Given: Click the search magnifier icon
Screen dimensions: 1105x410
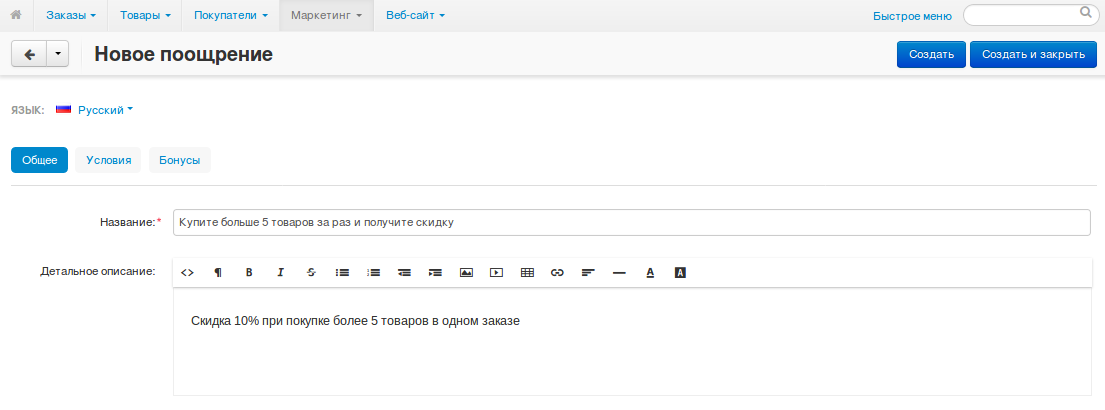Looking at the screenshot, I should click(x=1085, y=13).
